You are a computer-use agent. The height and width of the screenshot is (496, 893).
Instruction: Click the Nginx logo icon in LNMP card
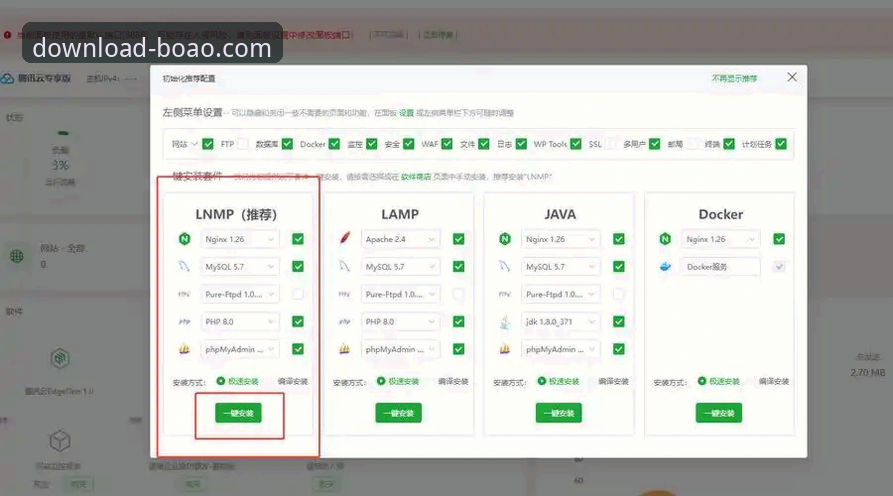coord(185,239)
